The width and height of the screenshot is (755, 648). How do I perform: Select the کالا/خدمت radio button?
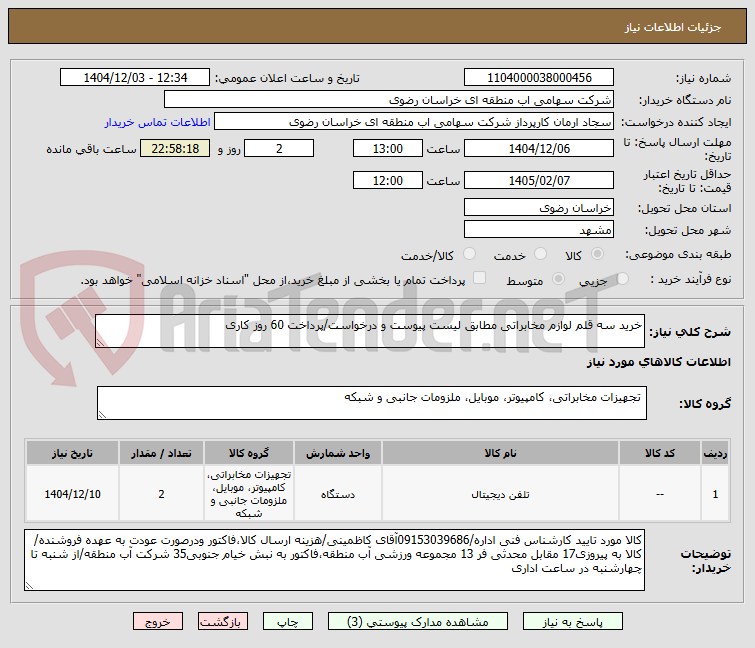pyautogui.click(x=469, y=254)
